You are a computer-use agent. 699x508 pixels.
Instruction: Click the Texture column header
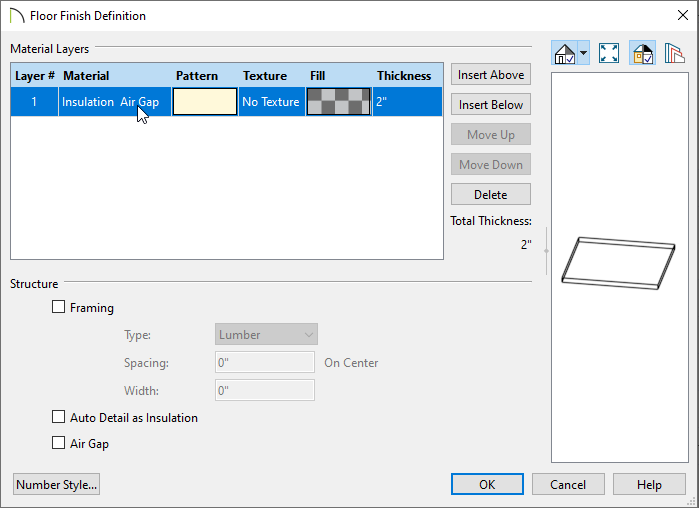click(265, 76)
